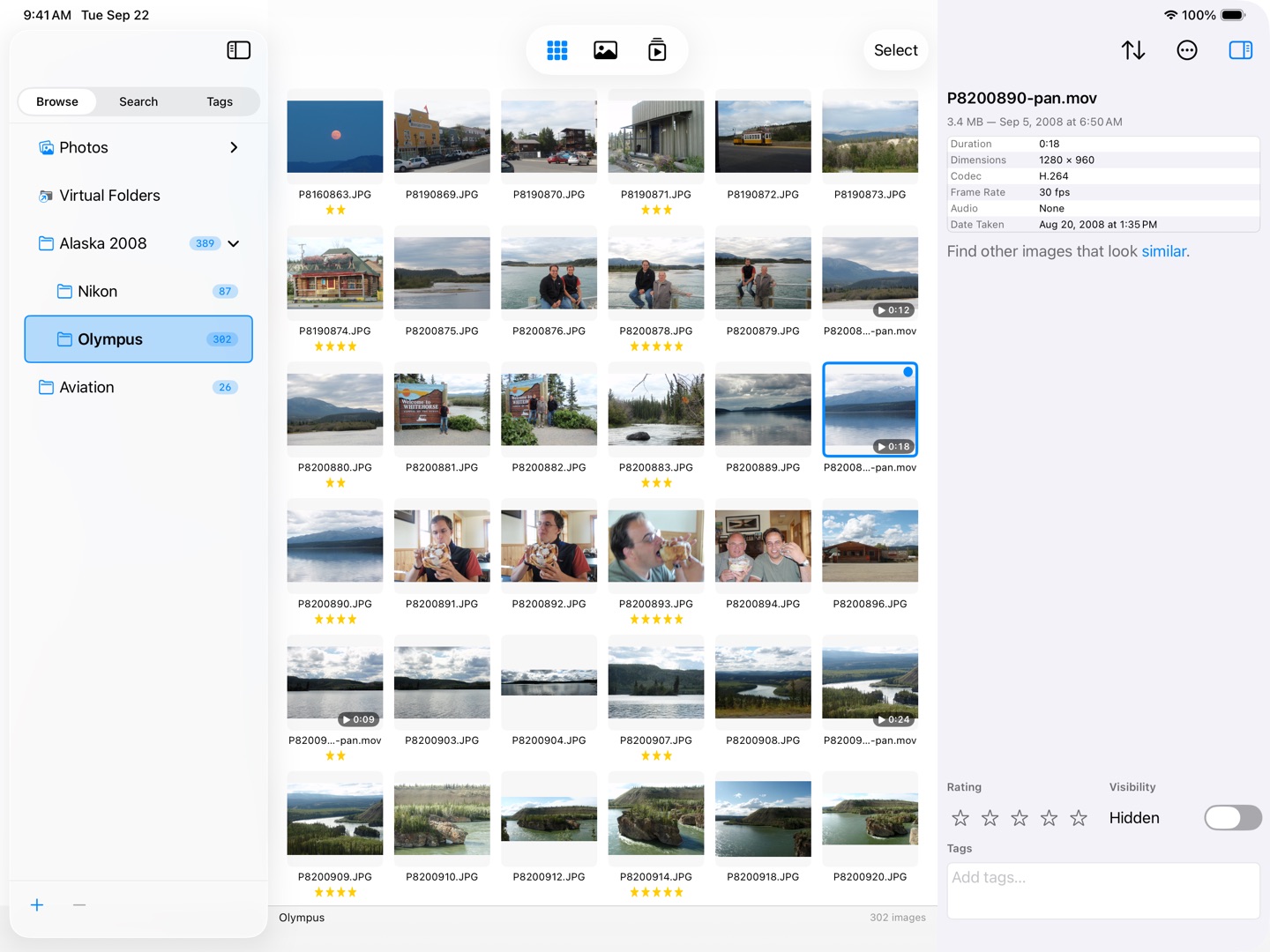
Task: Click the Aviation folder icon
Action: point(46,387)
